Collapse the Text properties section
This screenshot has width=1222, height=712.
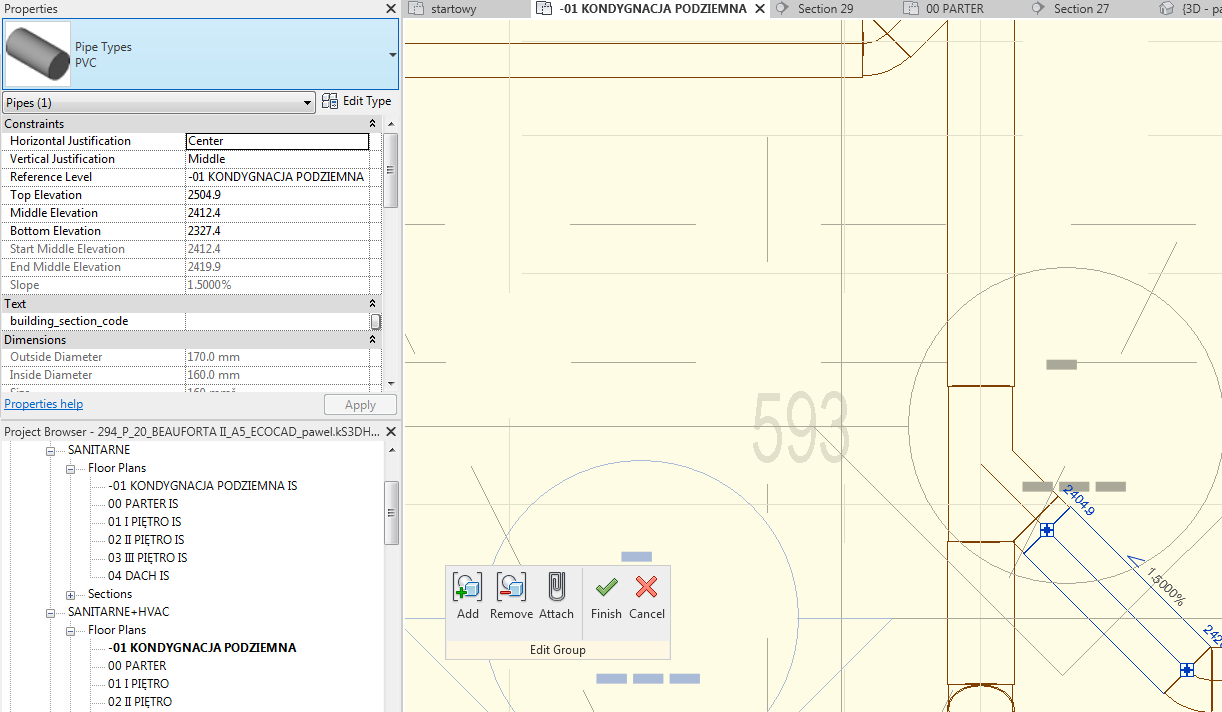(372, 303)
